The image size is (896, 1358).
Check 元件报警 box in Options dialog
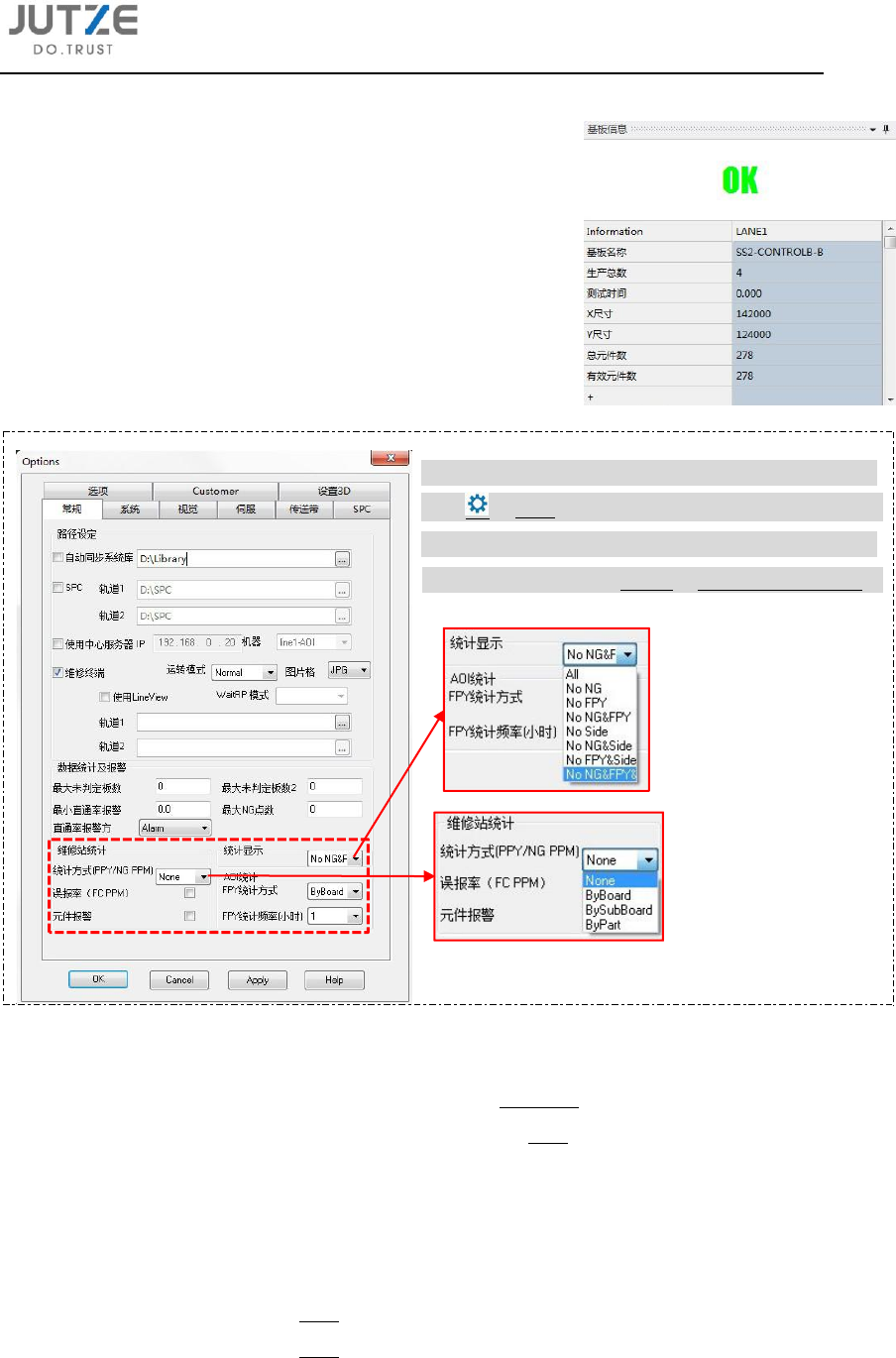click(189, 916)
